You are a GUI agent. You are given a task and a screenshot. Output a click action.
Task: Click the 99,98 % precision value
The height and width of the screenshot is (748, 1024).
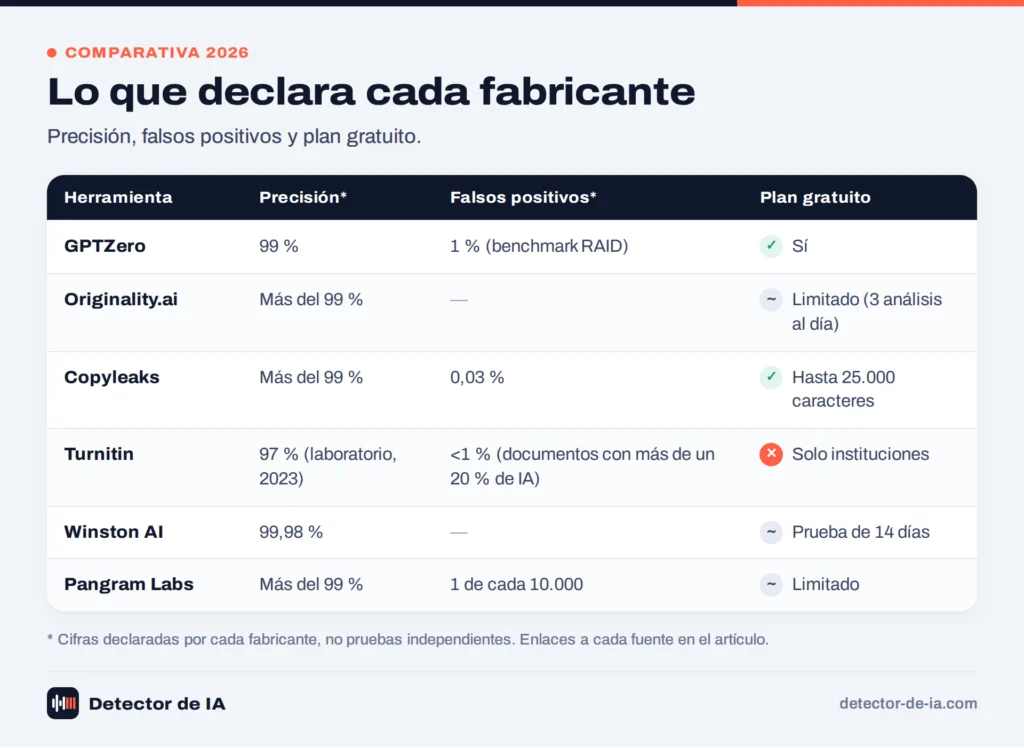tap(291, 532)
